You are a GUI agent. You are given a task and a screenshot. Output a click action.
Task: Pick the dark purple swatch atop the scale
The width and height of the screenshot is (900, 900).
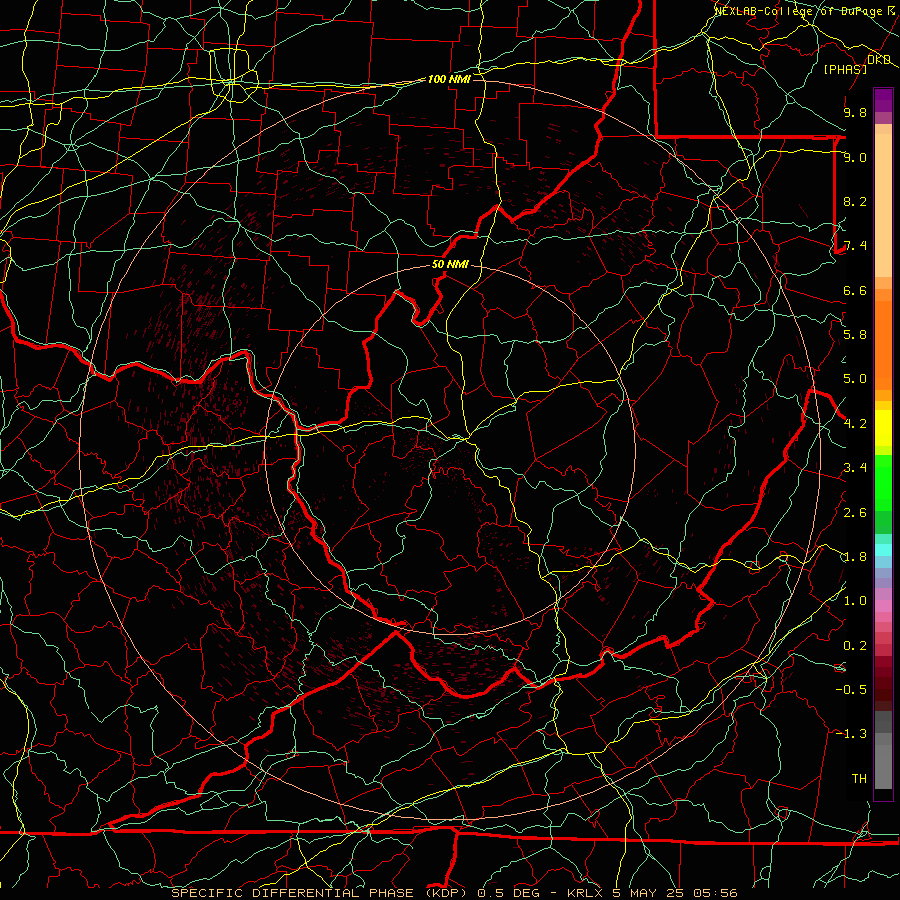click(x=883, y=100)
